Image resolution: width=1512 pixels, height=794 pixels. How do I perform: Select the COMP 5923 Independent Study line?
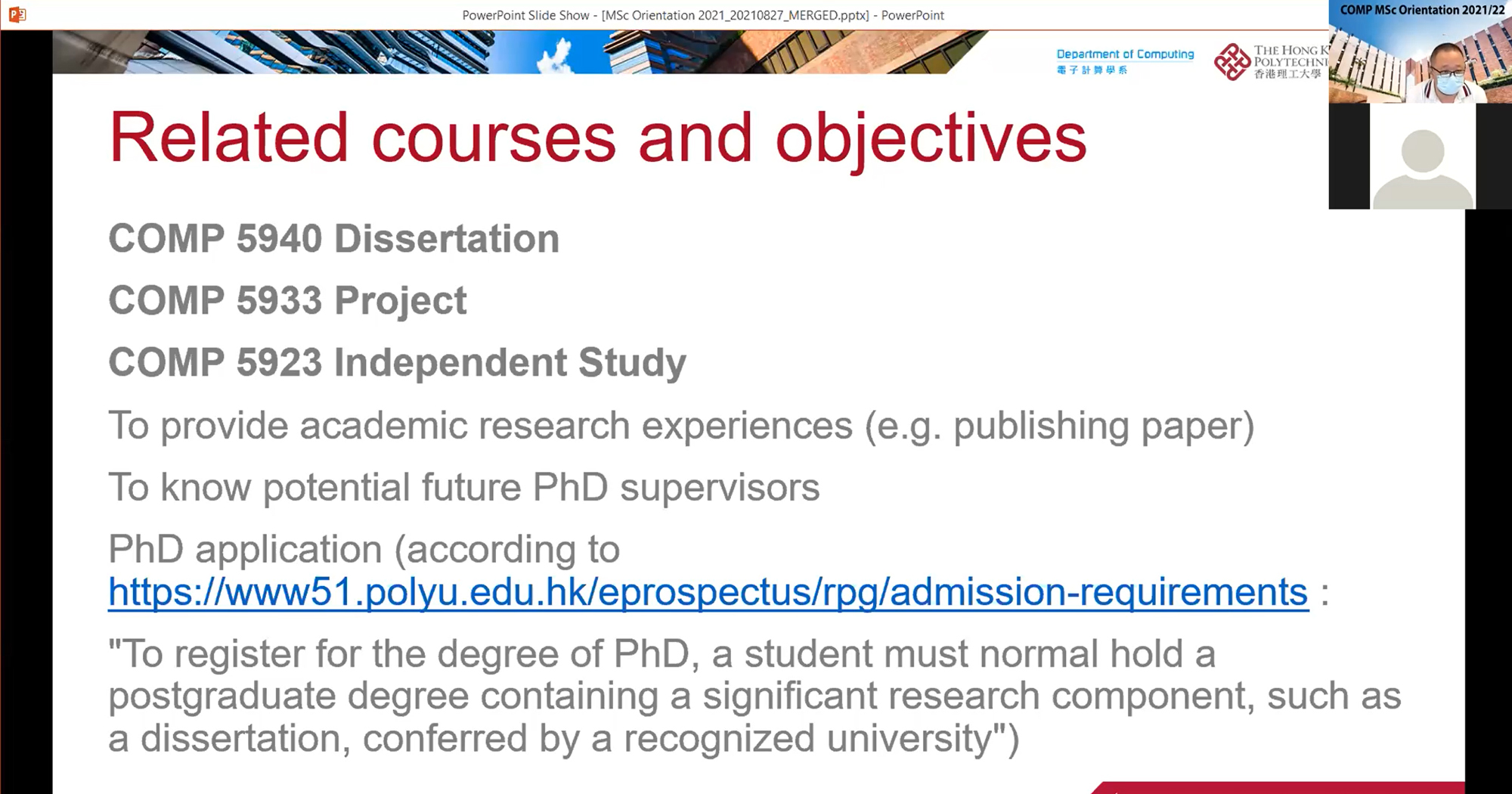397,362
